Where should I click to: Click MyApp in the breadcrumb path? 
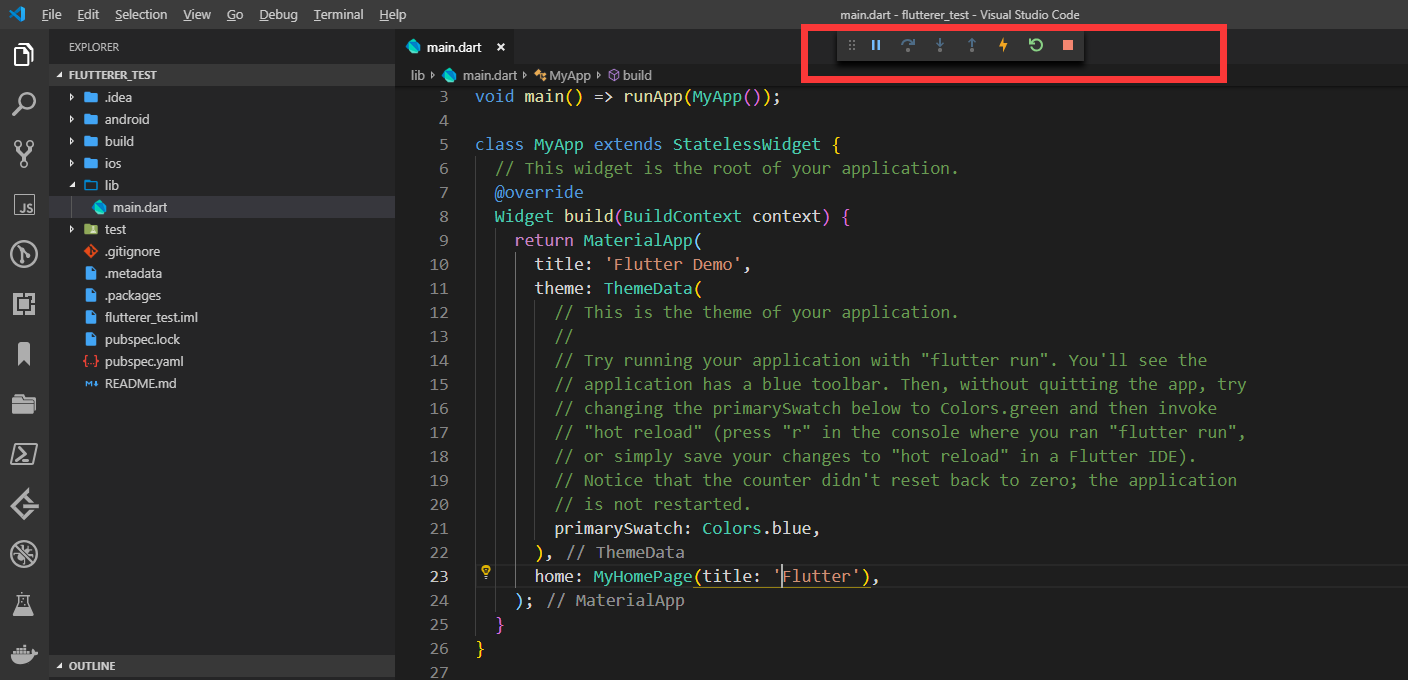click(x=570, y=75)
